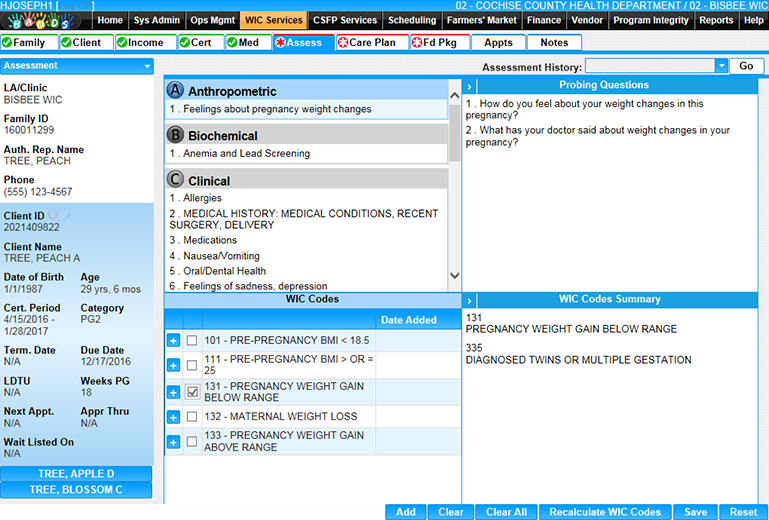Image resolution: width=769 pixels, height=520 pixels.
Task: Click the Clinical section letter C icon
Action: (176, 180)
